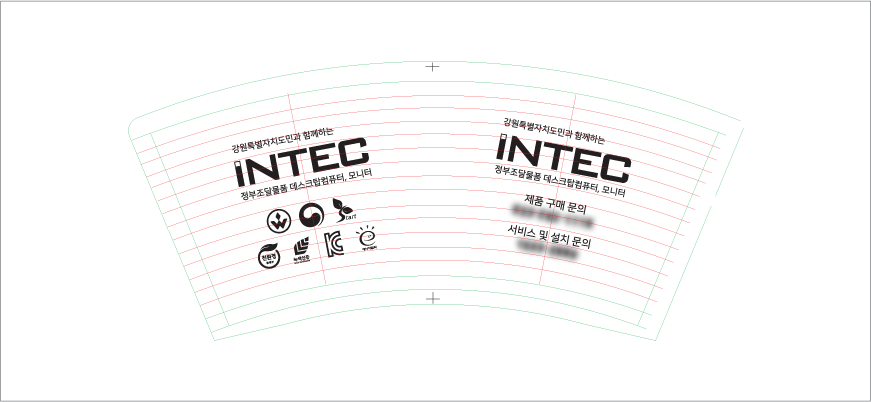Select the Korean tagline above the right INTEC

[554, 125]
